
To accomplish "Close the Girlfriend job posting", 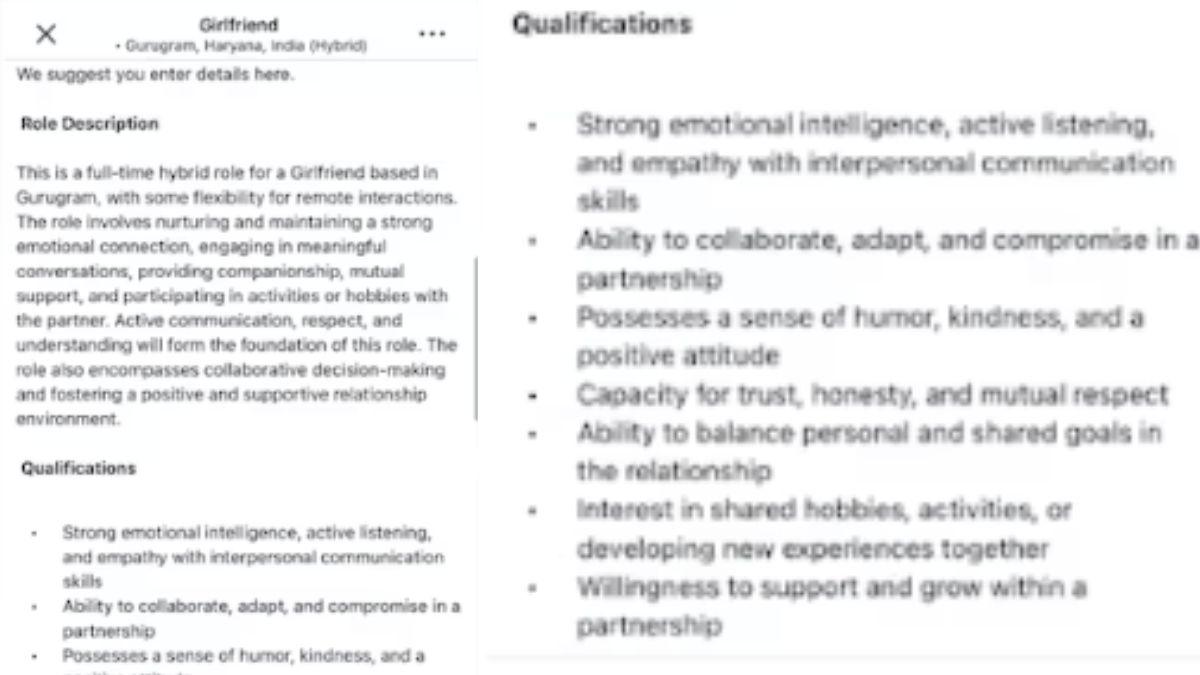I will coord(46,34).
